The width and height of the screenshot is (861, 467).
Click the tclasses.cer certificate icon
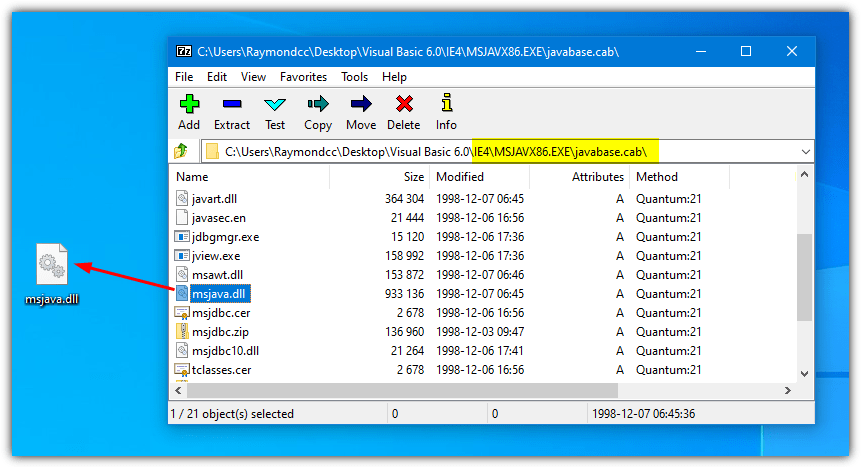click(182, 370)
